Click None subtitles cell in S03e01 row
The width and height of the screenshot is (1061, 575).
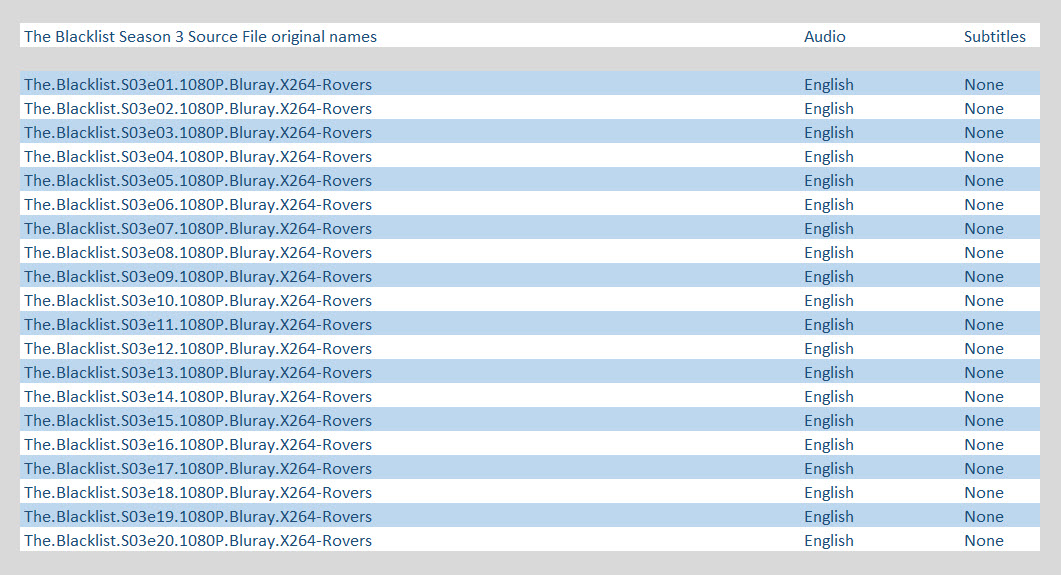(984, 85)
